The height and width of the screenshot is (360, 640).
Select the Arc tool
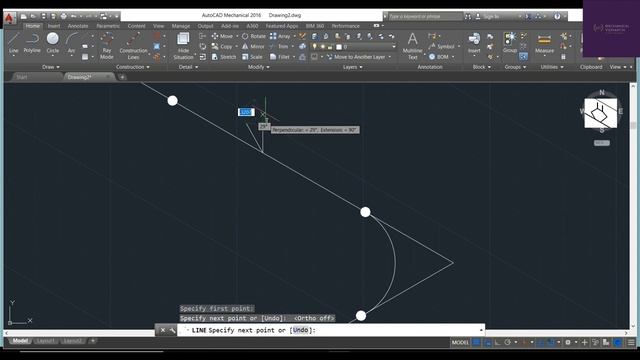pos(71,43)
